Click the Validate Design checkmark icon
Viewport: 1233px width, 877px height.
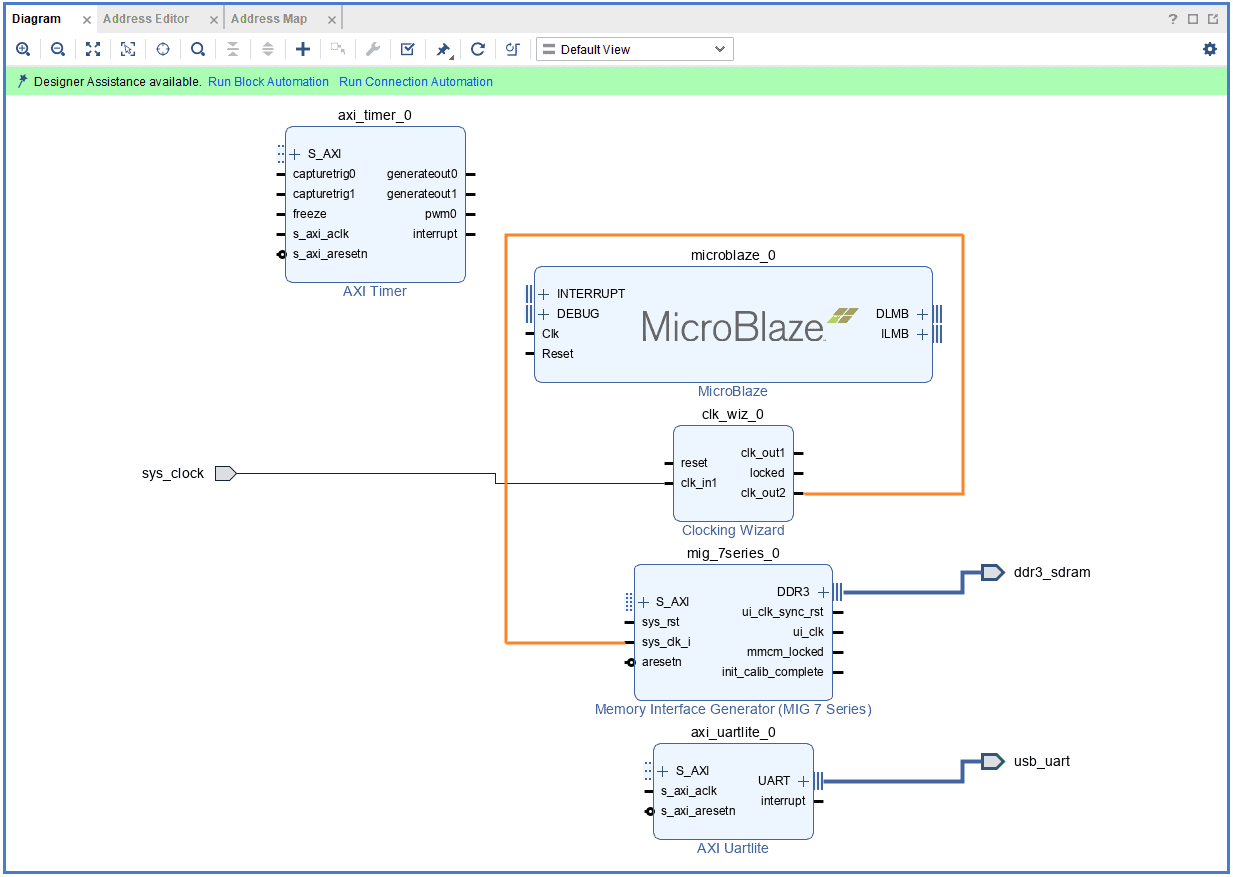point(408,49)
